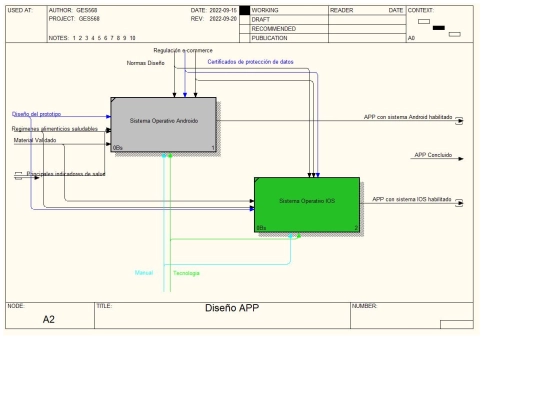Viewport: 540px width, 405px height.
Task: Click the 0Bs cost label in Android box
Action: click(x=118, y=148)
